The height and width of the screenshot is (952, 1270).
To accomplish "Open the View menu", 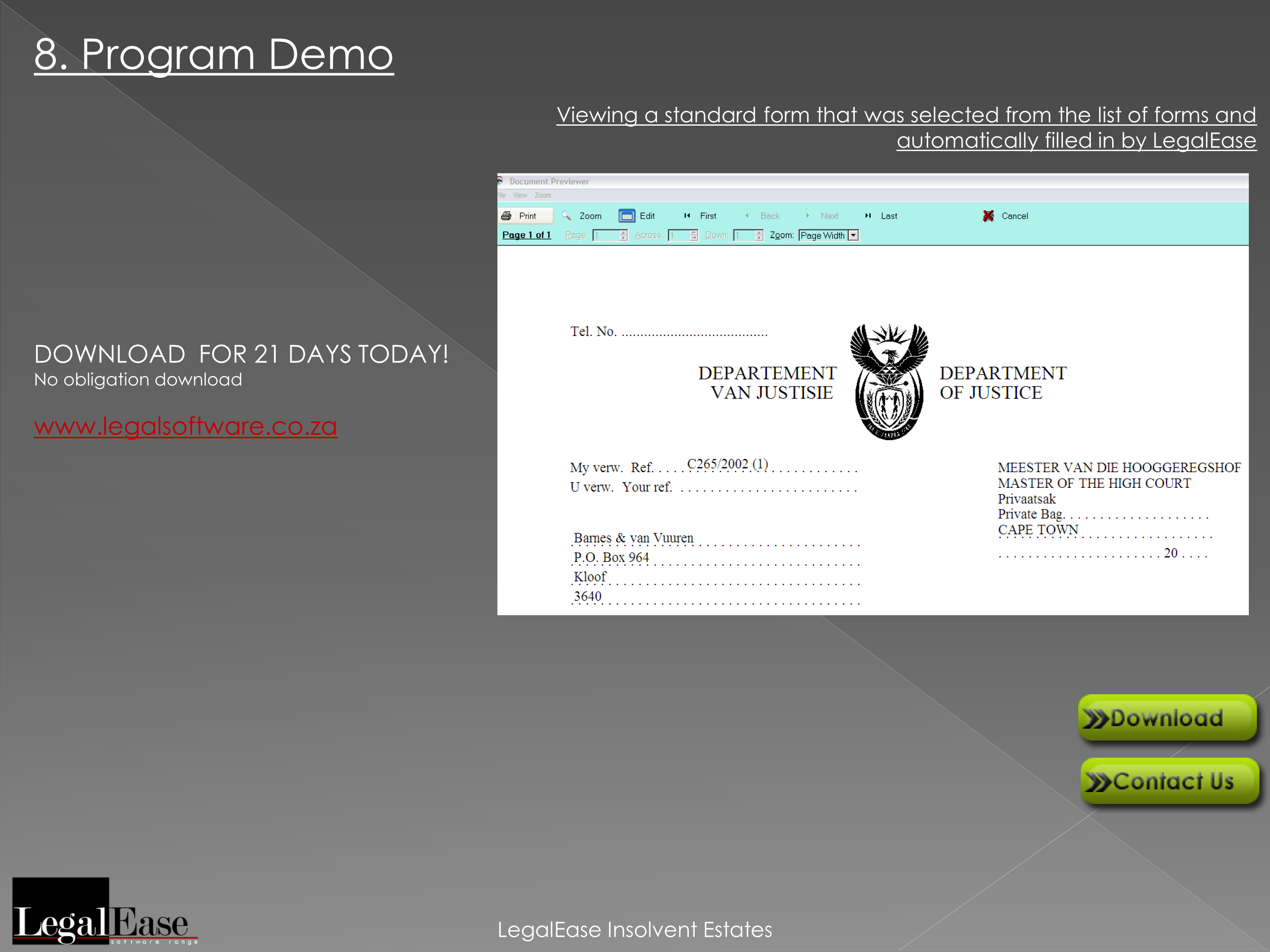I will point(520,195).
